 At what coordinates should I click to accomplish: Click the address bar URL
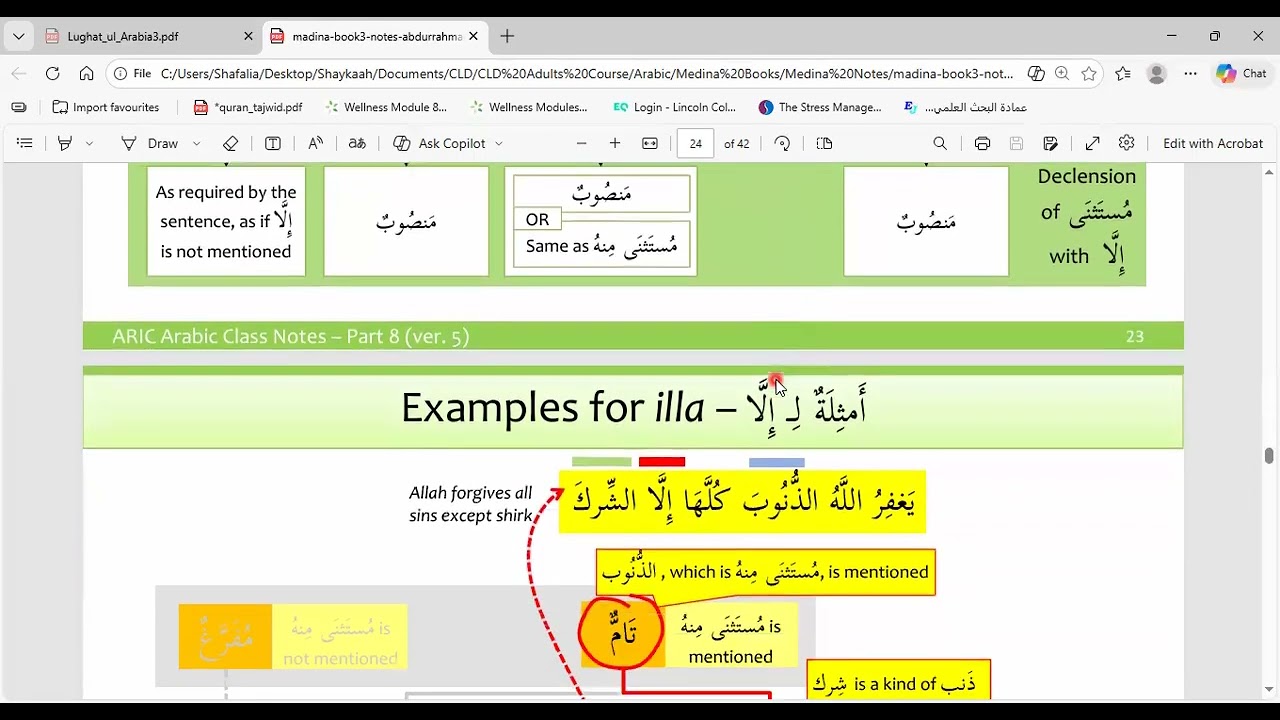click(586, 73)
